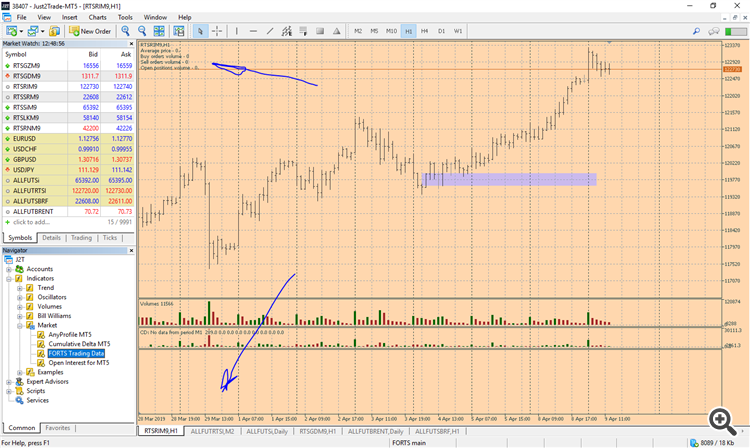
Task: Open profiles dropdown arrow
Action: (43, 32)
